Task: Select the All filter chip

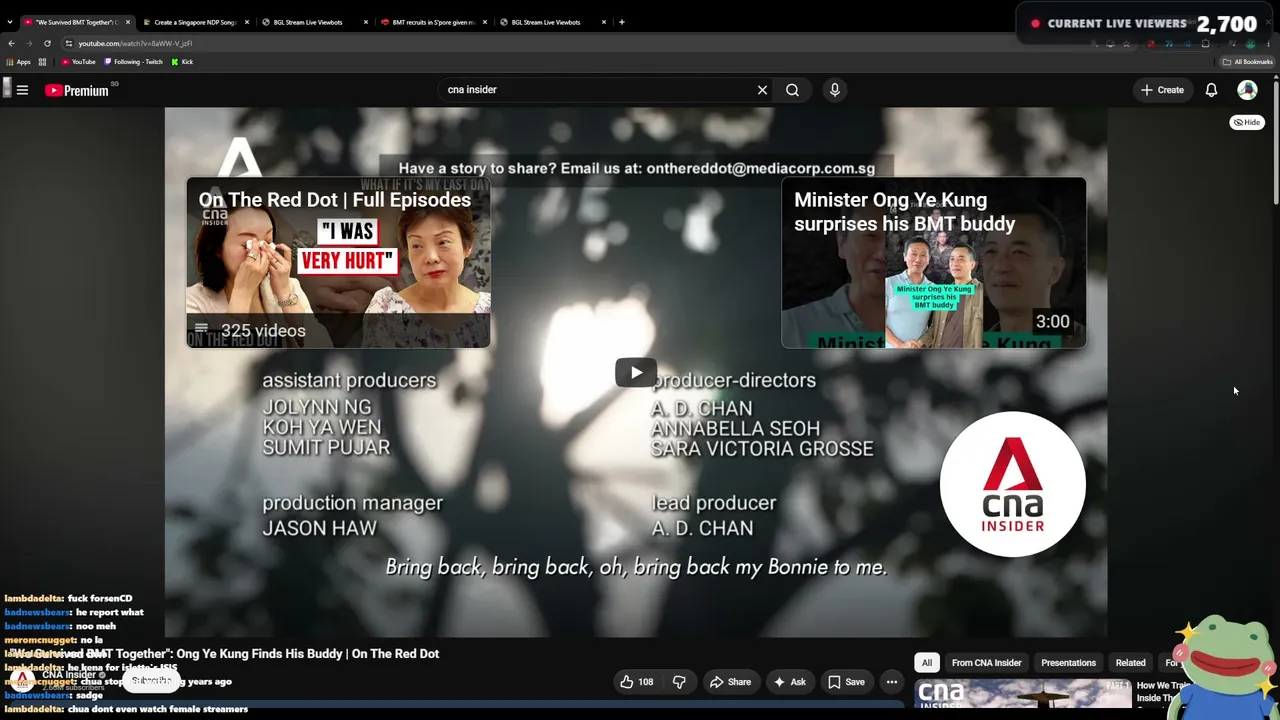Action: point(927,663)
